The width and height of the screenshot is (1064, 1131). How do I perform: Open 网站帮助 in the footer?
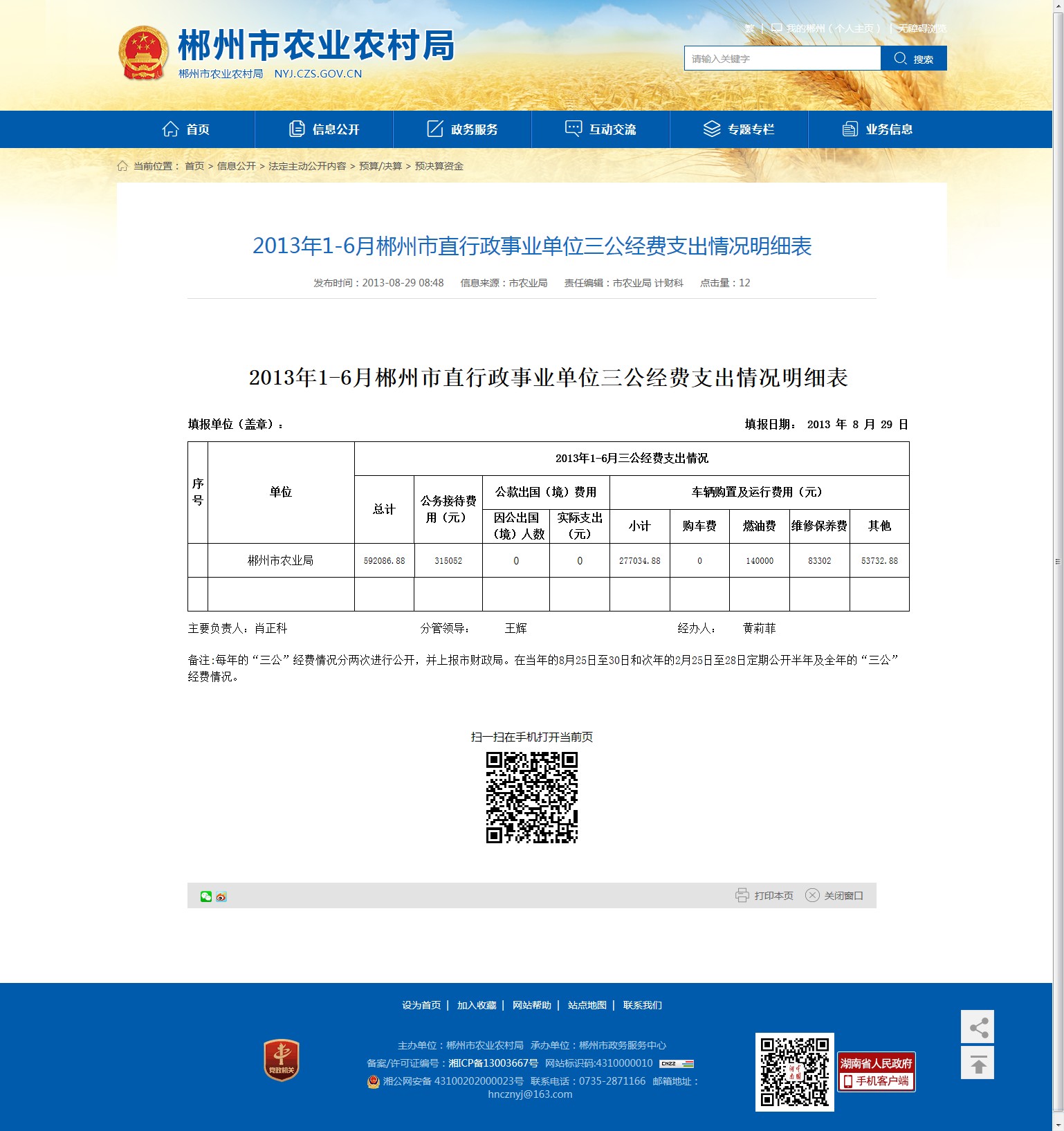[x=532, y=1005]
